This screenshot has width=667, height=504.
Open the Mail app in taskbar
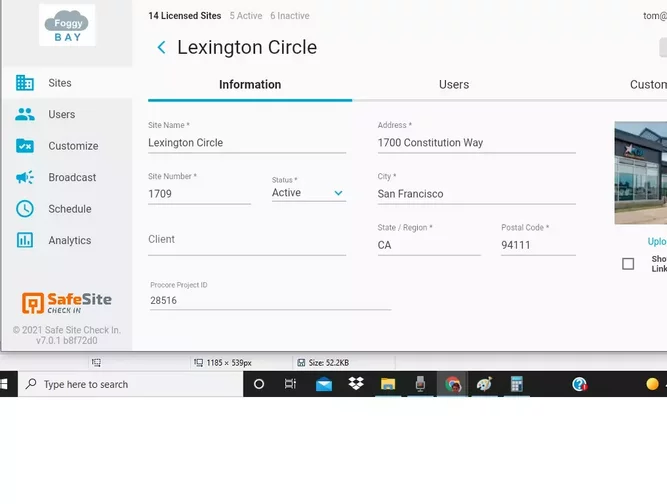tap(324, 384)
